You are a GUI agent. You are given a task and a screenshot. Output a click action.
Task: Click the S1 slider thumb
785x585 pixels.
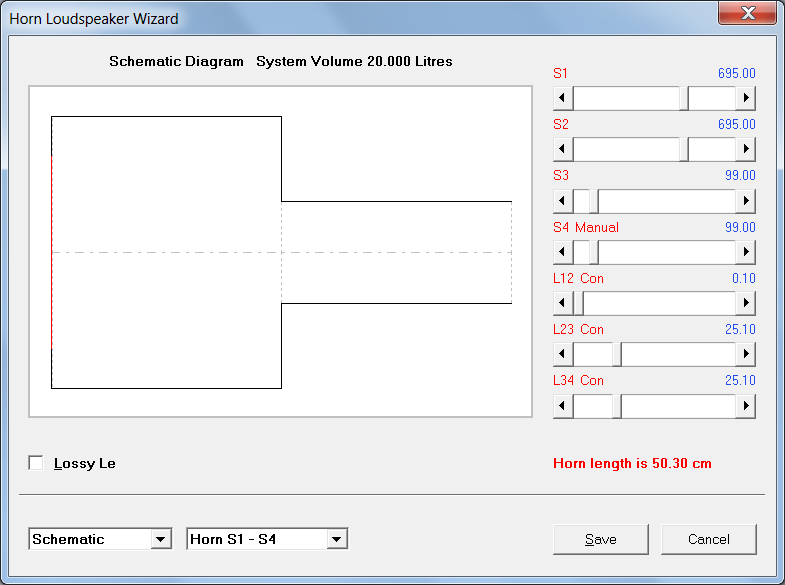click(x=684, y=98)
